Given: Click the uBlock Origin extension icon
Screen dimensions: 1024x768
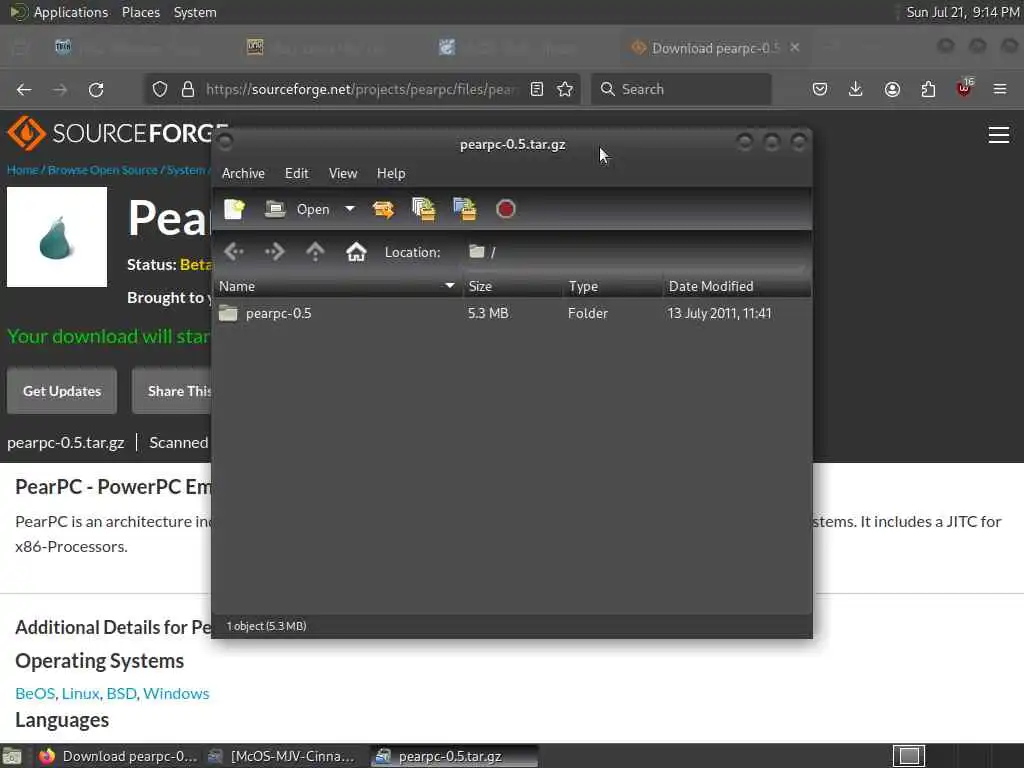Looking at the screenshot, I should (x=964, y=88).
